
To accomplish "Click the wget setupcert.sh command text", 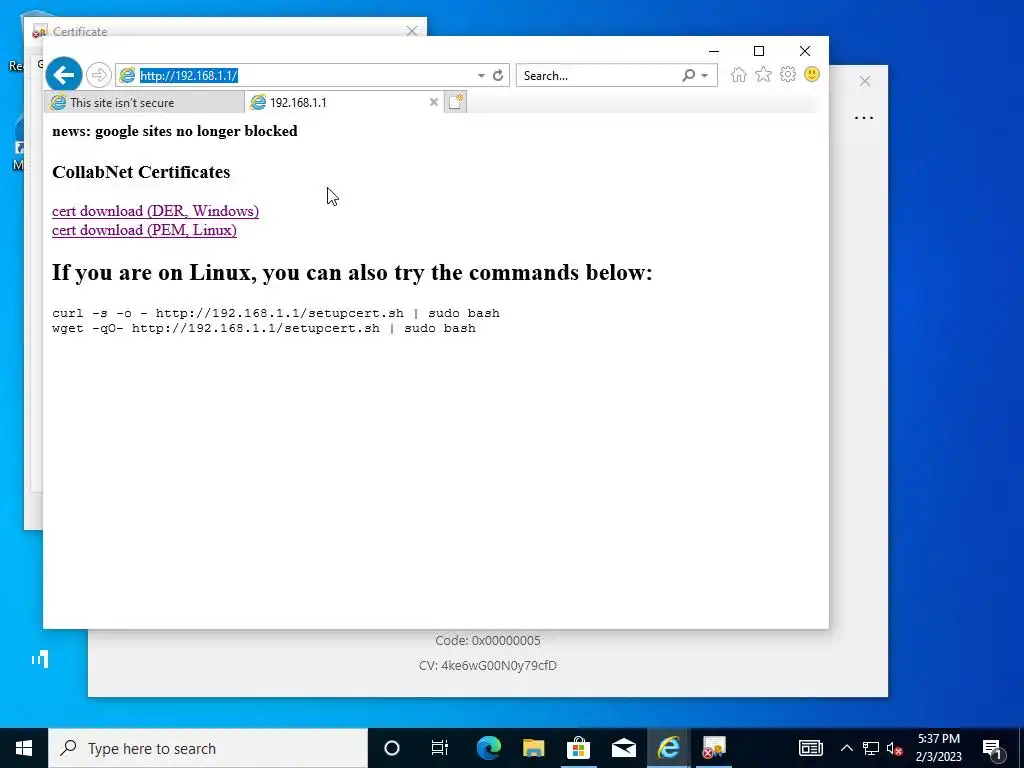I will 264,328.
